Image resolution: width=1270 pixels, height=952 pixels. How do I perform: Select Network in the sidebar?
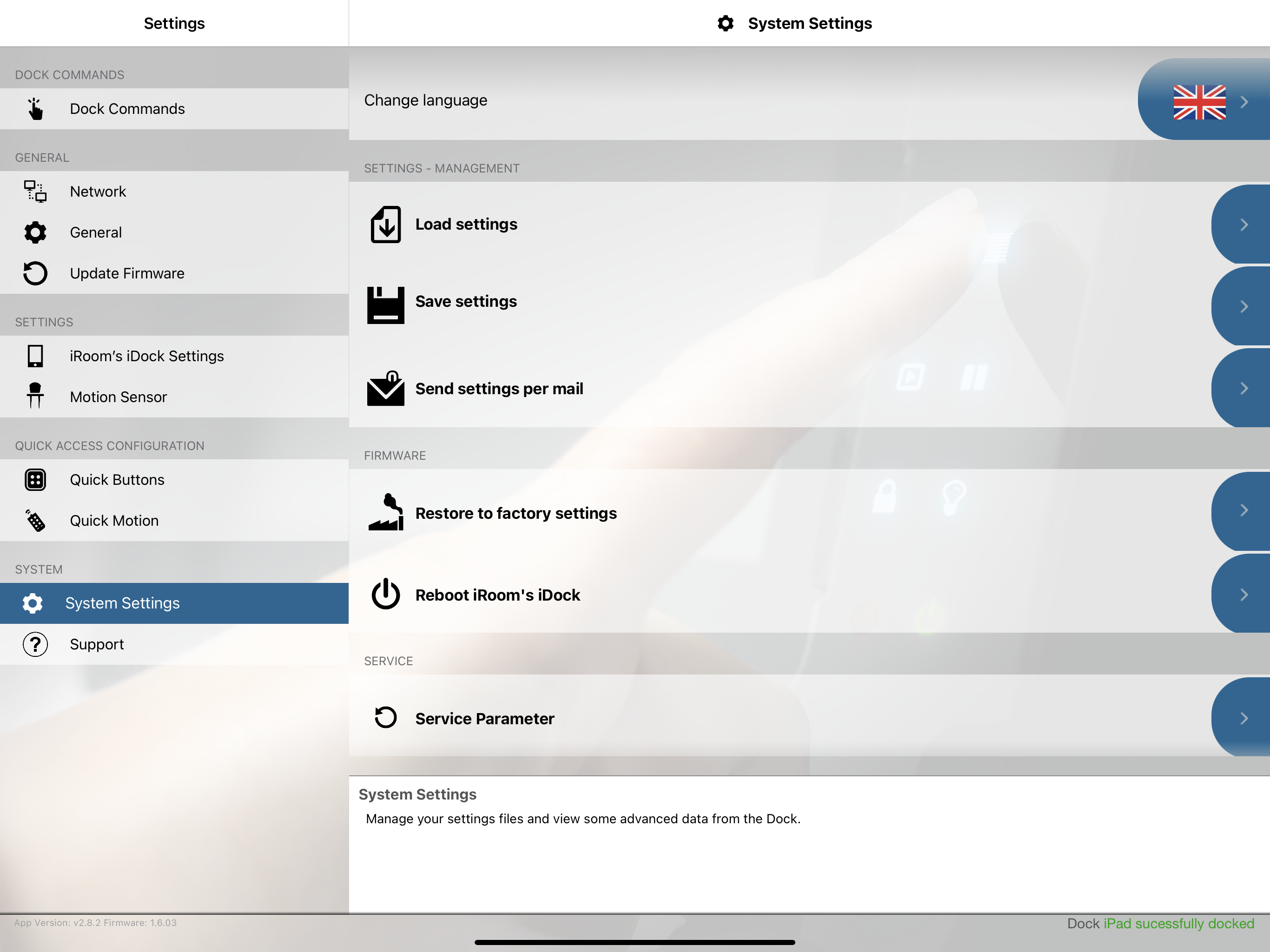point(174,191)
